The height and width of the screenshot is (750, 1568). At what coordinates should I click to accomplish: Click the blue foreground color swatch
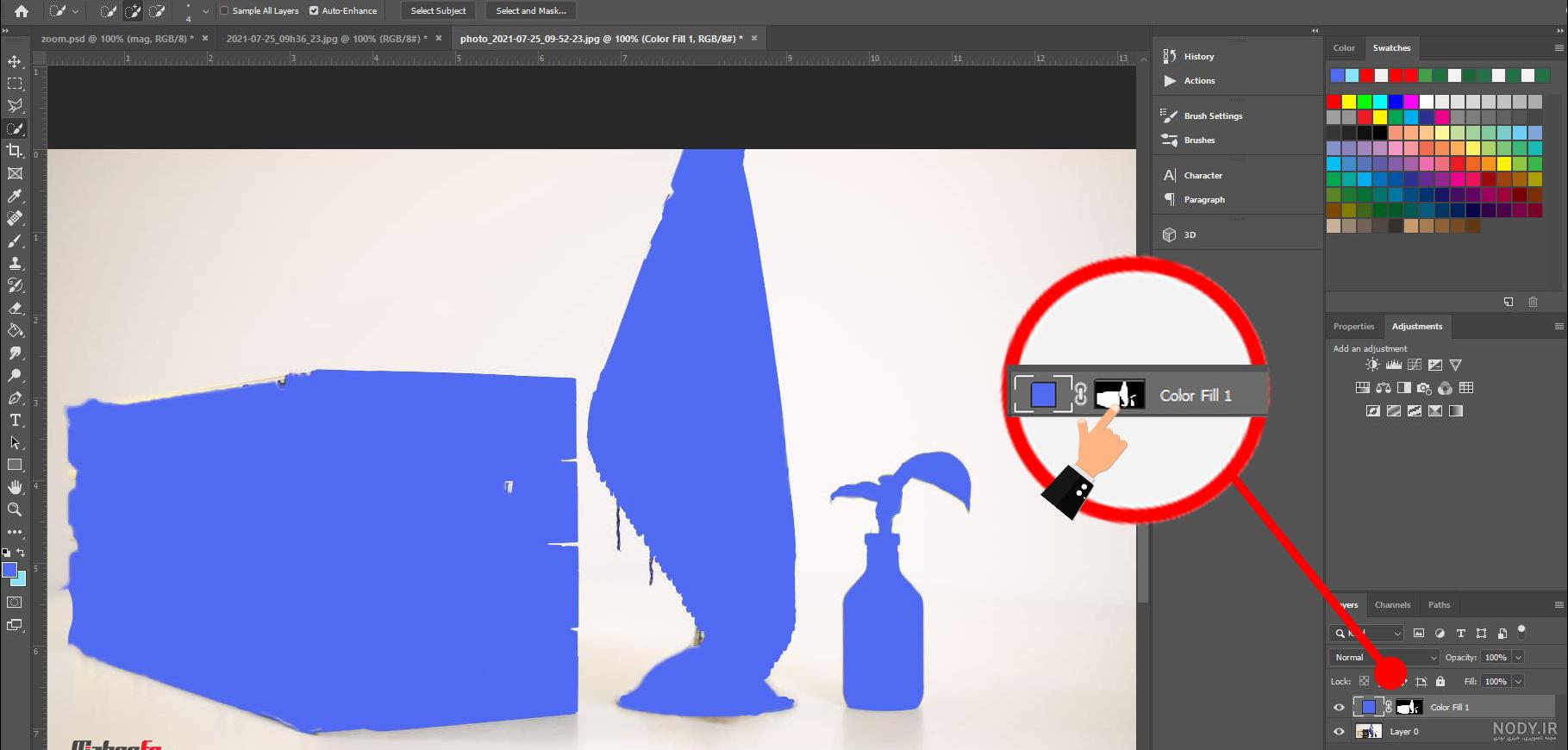(x=9, y=570)
